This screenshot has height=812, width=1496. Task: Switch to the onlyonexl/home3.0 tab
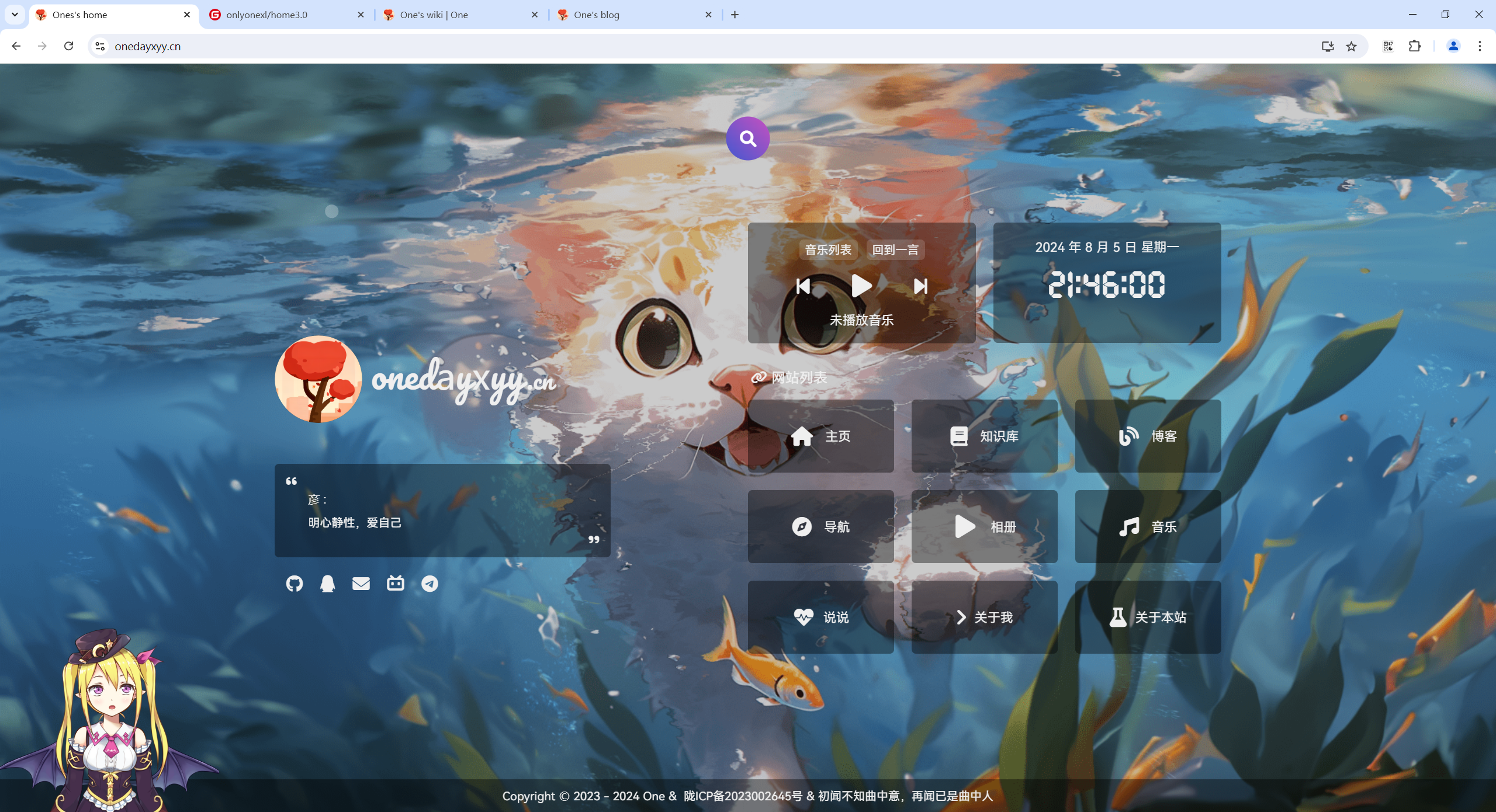click(x=286, y=15)
